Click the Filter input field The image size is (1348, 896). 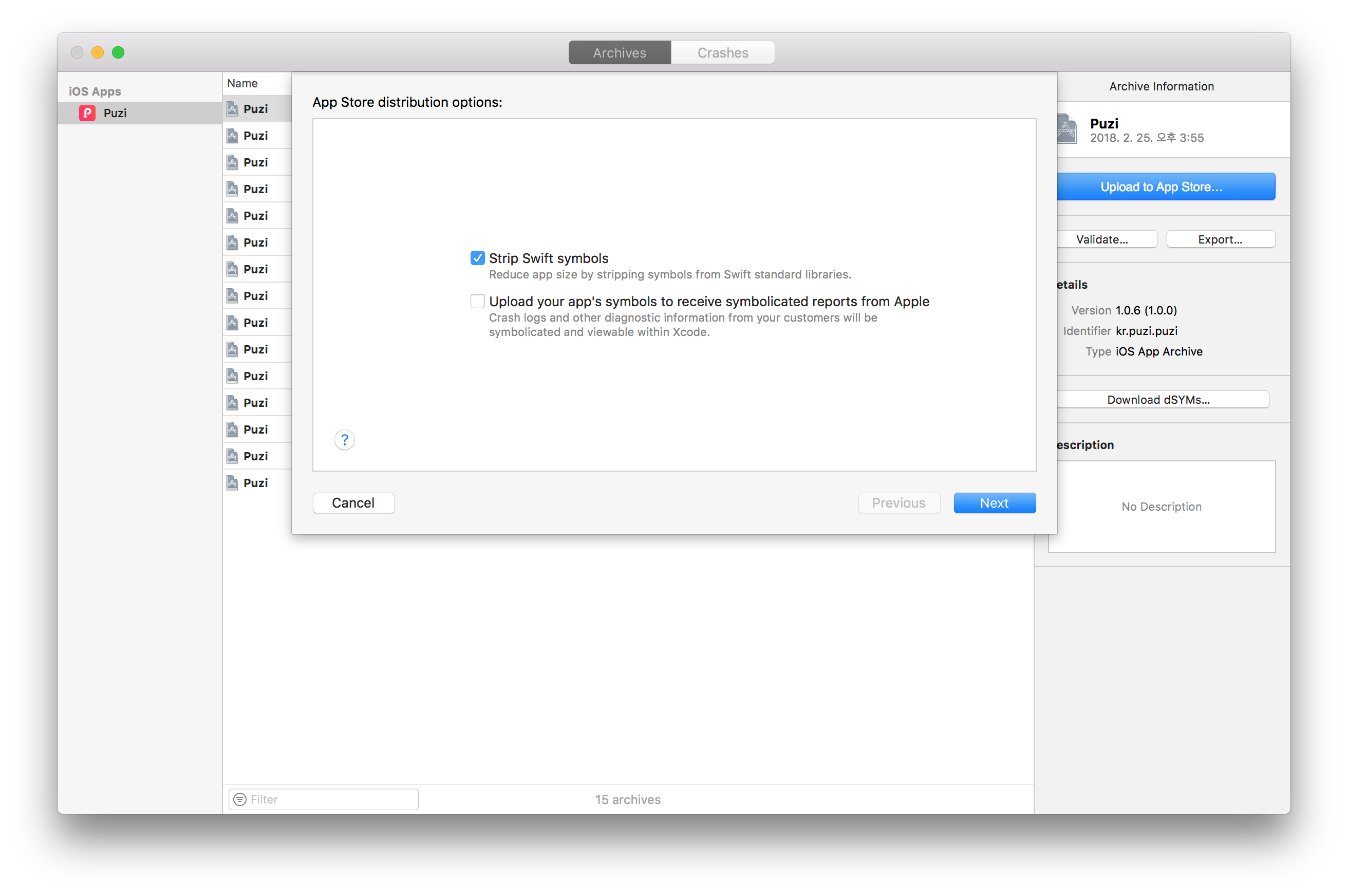coord(324,799)
